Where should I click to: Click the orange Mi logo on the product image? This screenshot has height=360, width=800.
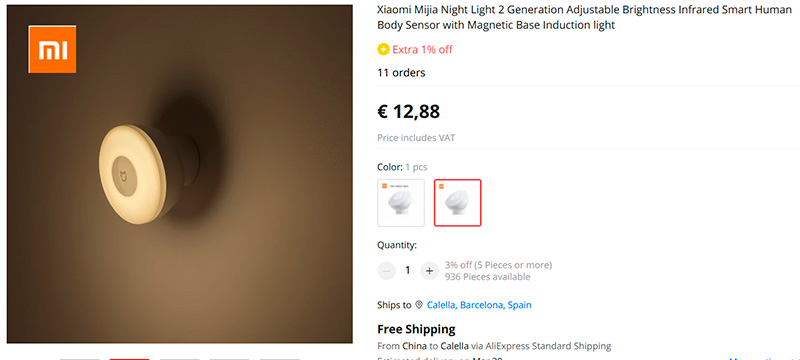pyautogui.click(x=52, y=49)
